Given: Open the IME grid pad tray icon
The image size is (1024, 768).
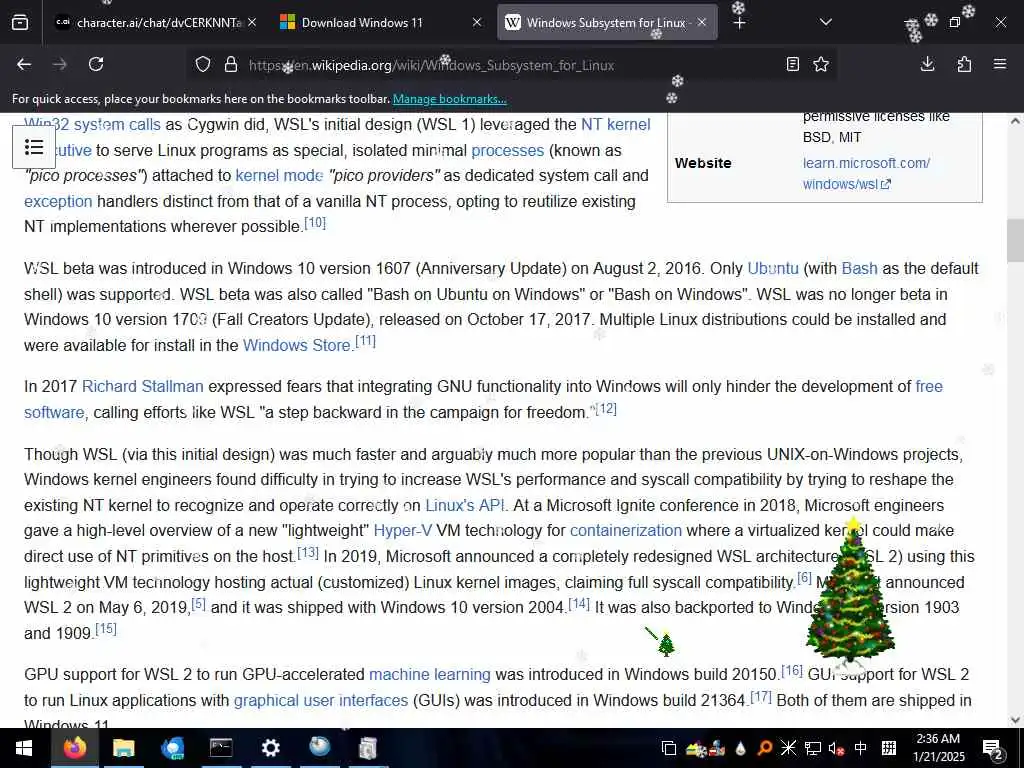Looking at the screenshot, I should coord(889,748).
